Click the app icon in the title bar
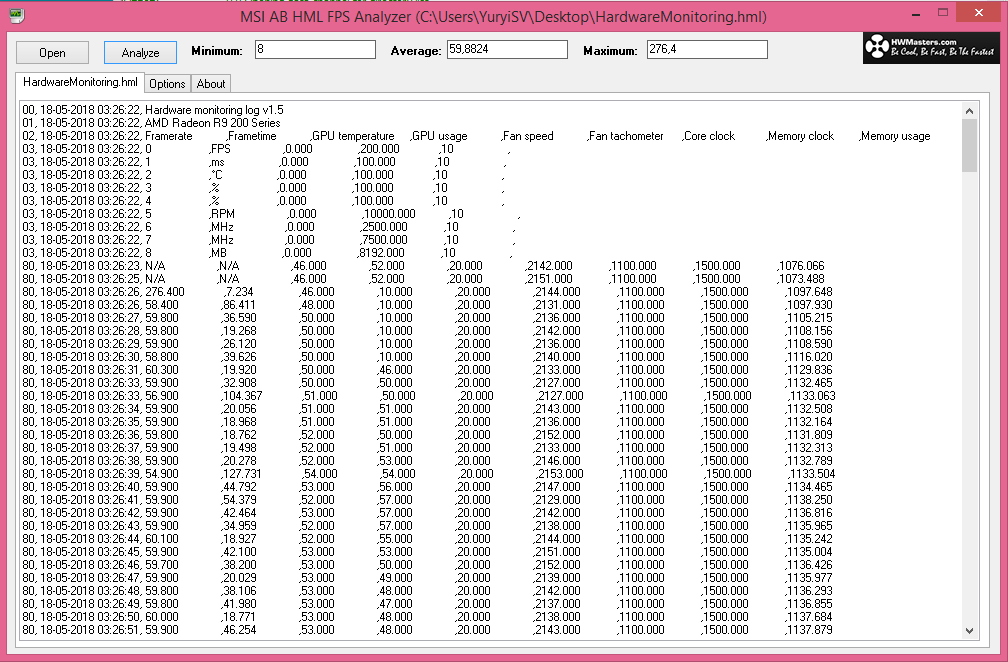 tap(17, 15)
